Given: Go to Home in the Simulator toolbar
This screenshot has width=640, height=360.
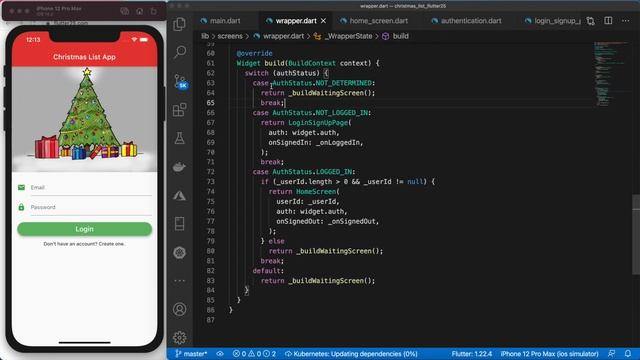Looking at the screenshot, I should tap(140, 11).
